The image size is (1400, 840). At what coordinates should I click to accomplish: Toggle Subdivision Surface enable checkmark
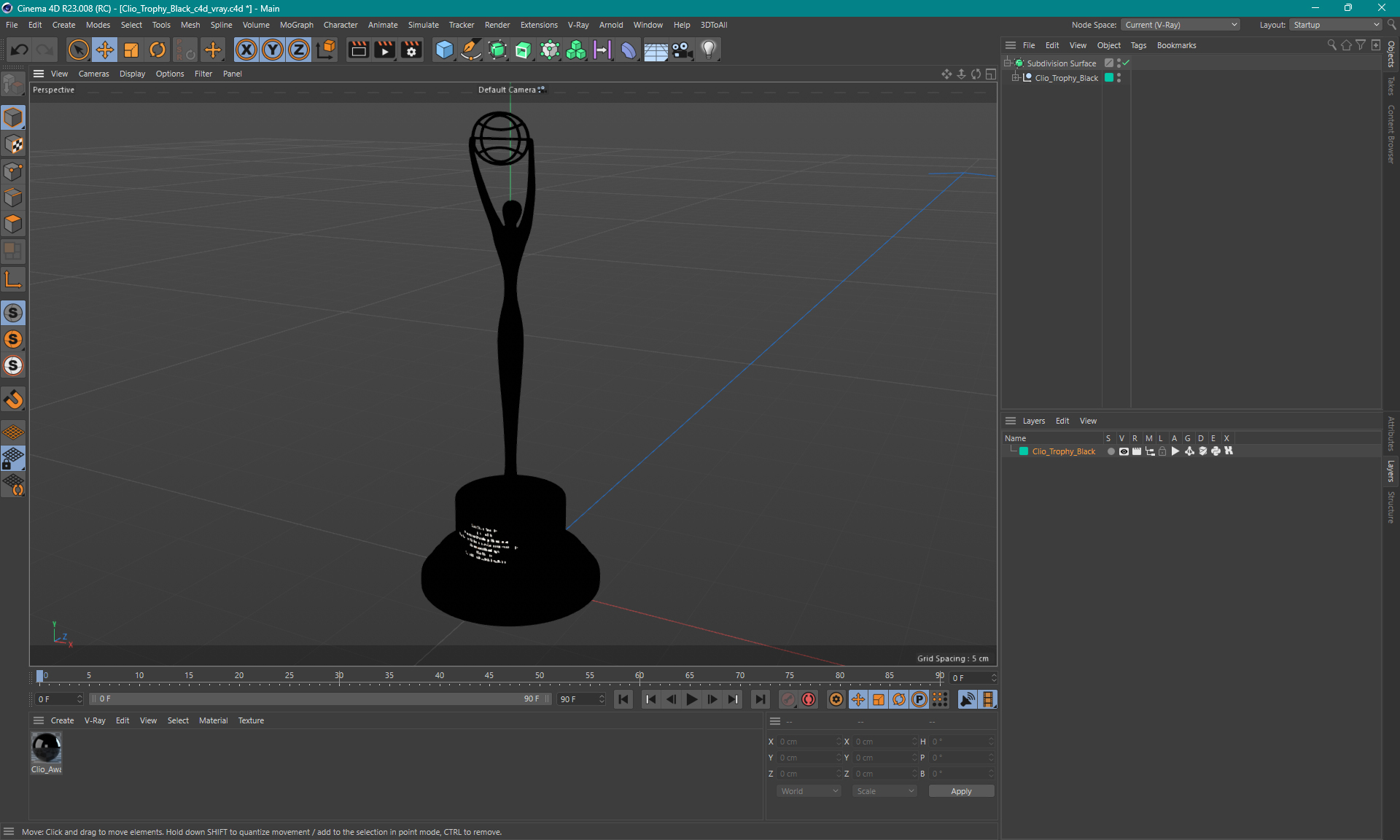click(x=1126, y=63)
